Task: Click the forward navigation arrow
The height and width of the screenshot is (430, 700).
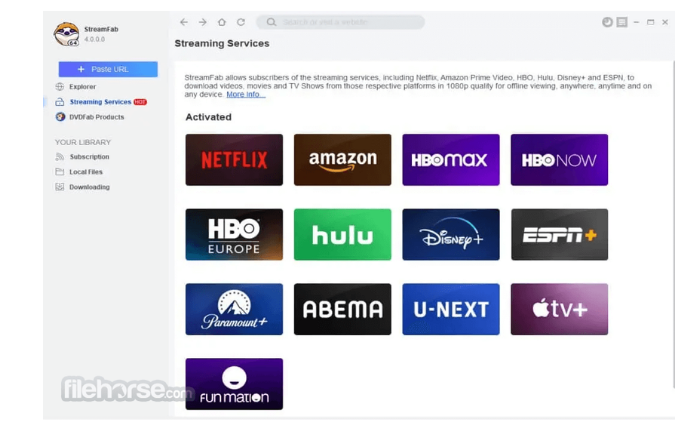Action: tap(203, 22)
